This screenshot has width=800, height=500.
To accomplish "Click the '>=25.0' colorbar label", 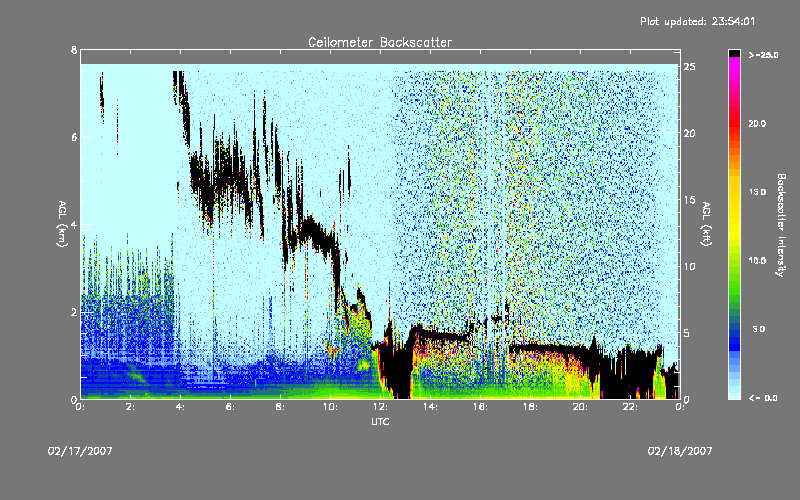I will click(763, 55).
